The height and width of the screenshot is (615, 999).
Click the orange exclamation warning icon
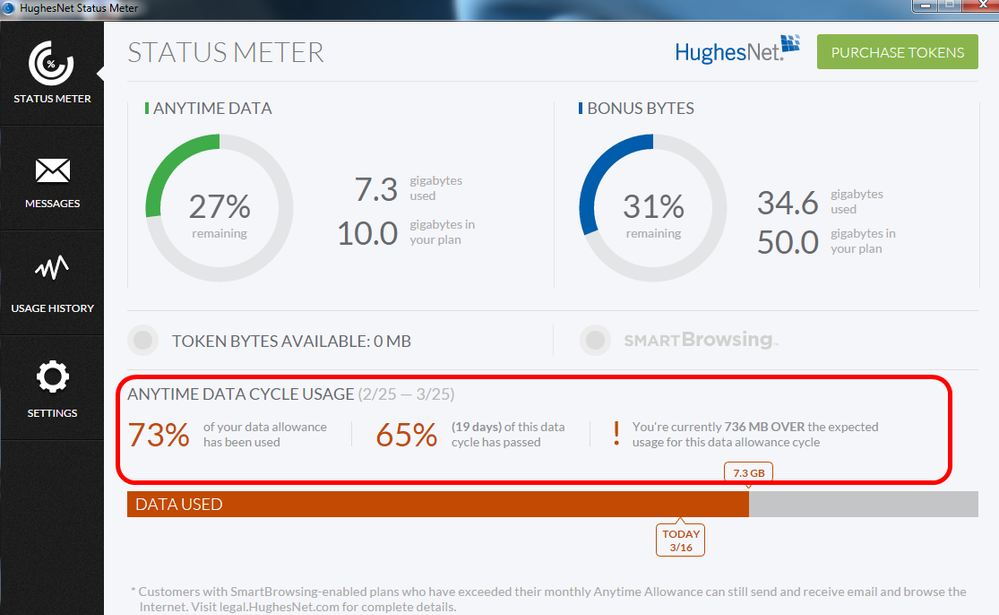616,433
